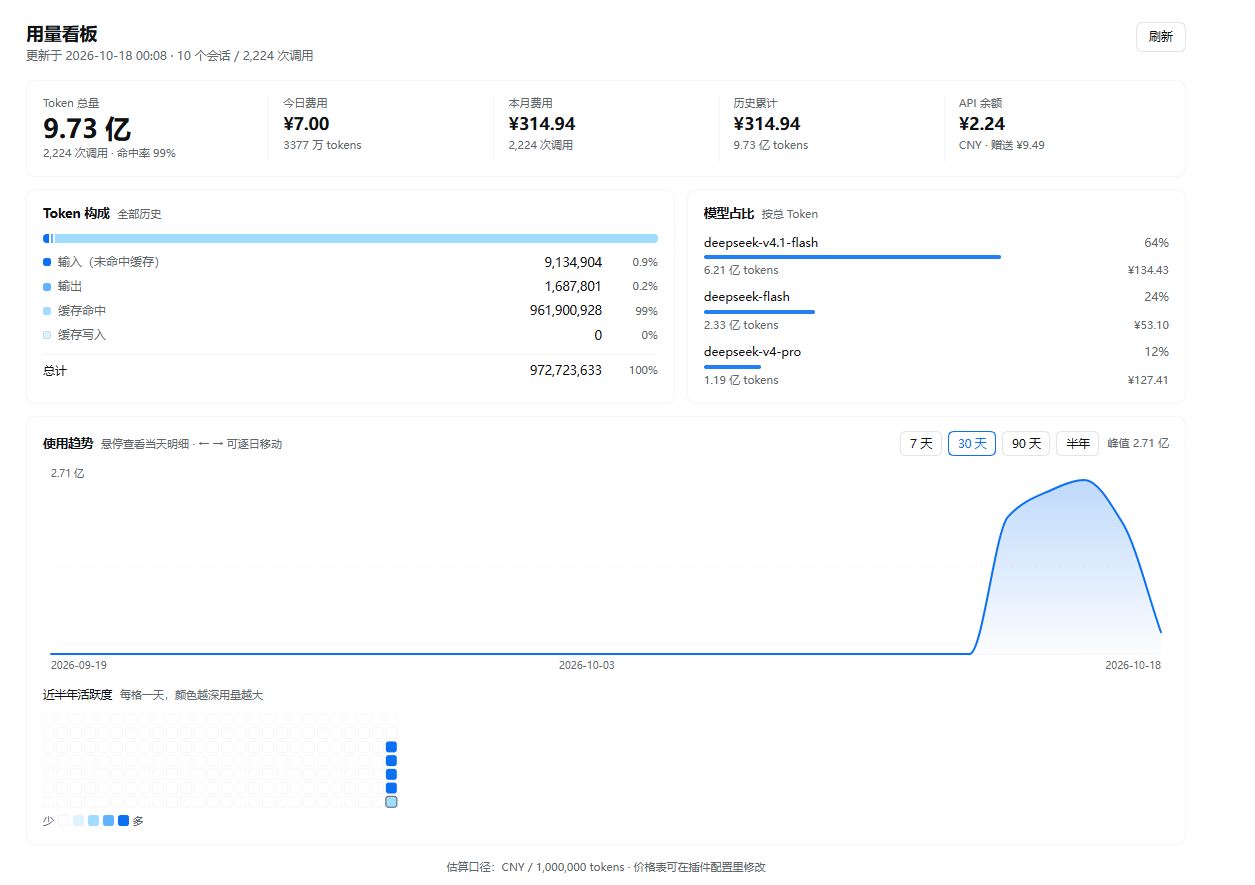Click the 64% share value
The width and height of the screenshot is (1255, 885).
1156,243
